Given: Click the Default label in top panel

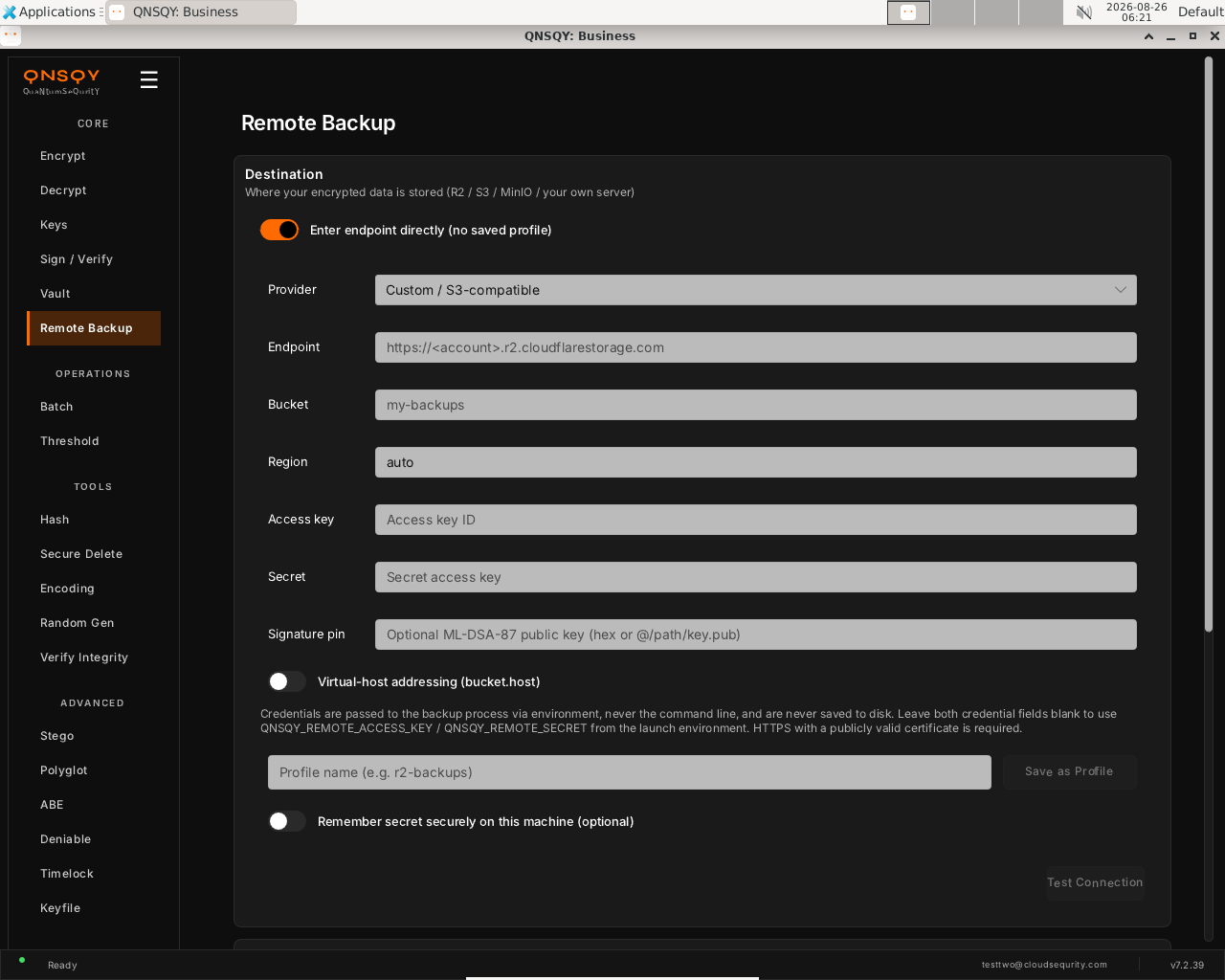Looking at the screenshot, I should (x=1200, y=11).
